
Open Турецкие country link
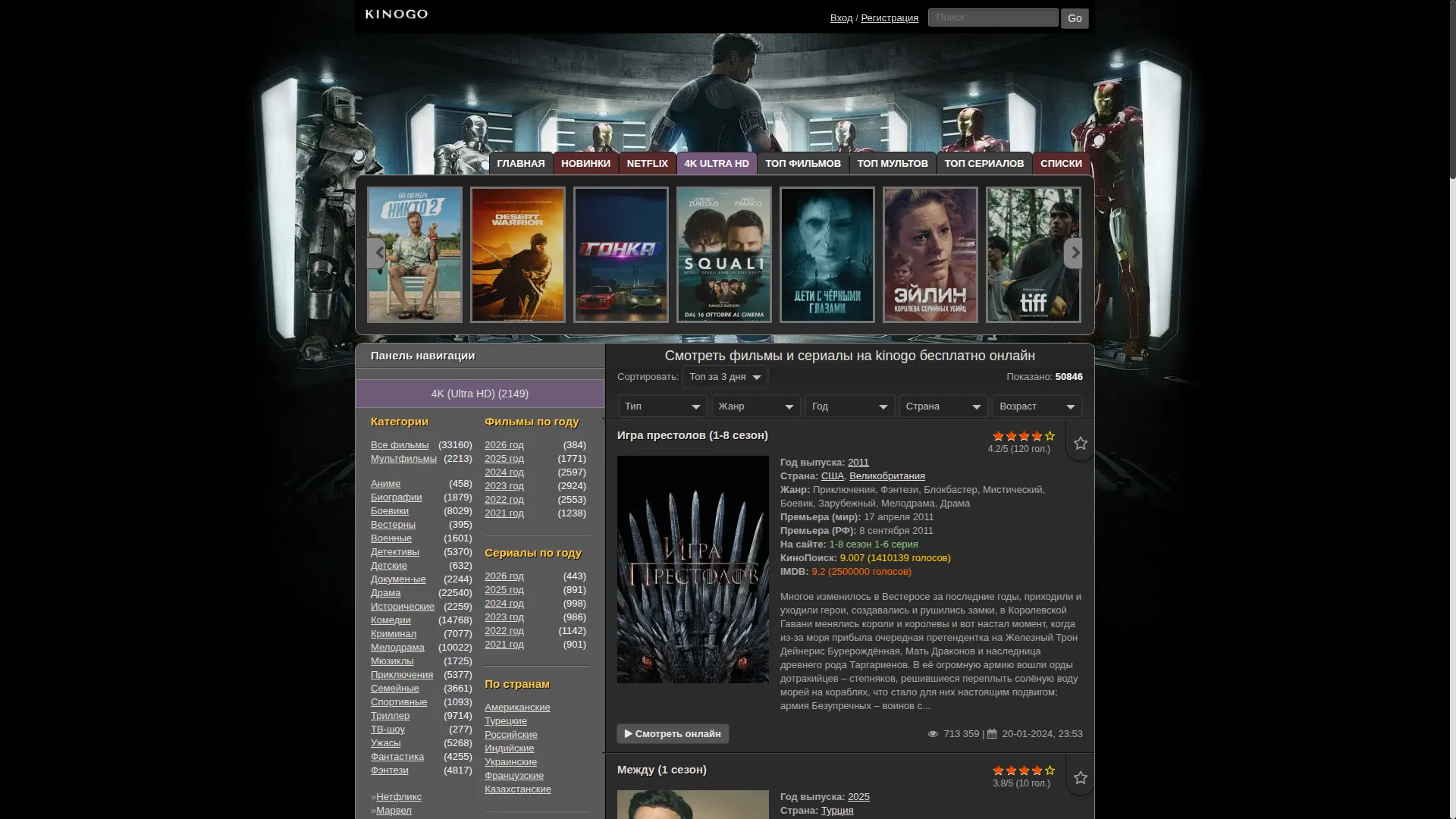506,721
